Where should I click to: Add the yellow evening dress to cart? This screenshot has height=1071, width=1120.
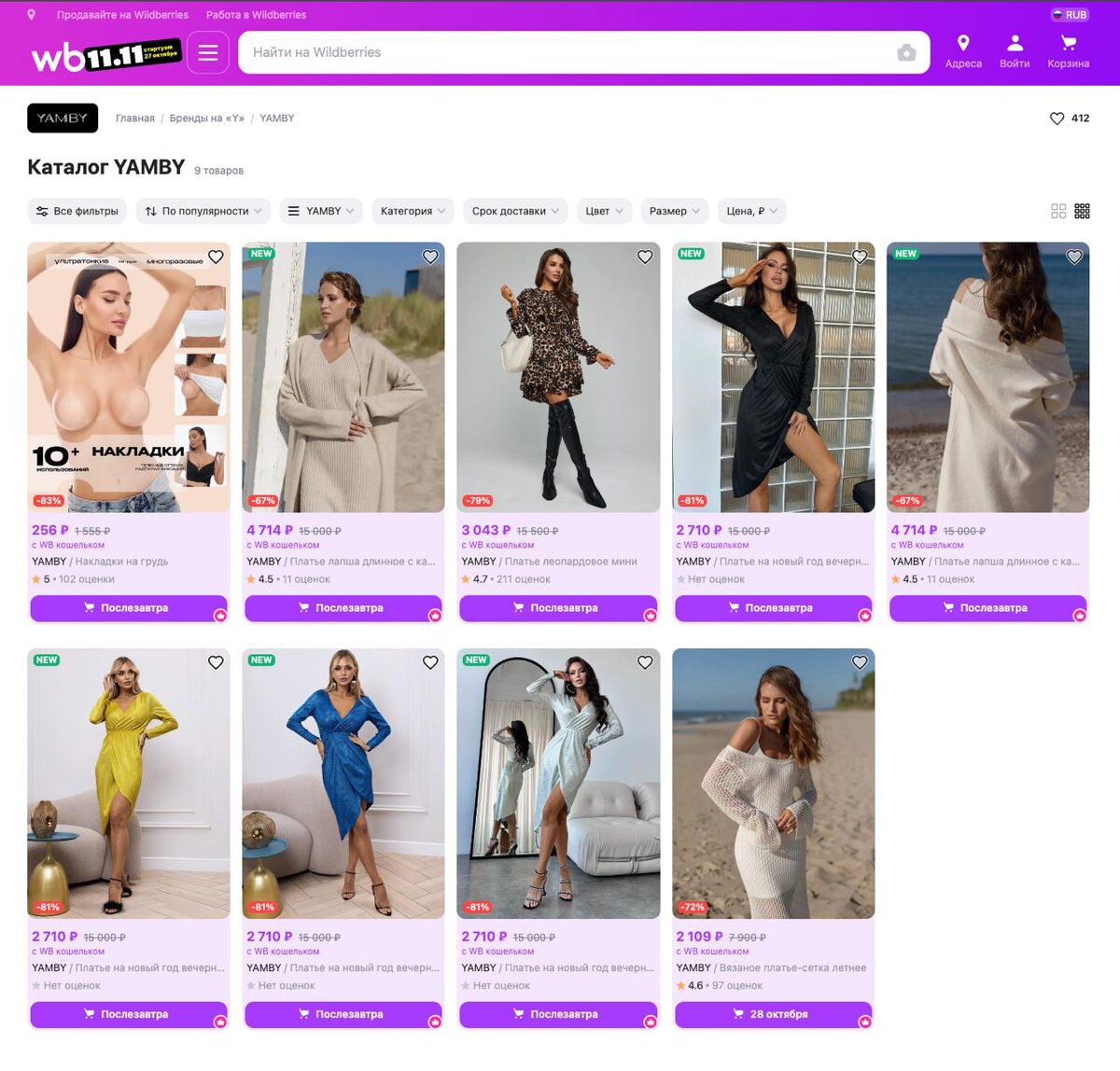pyautogui.click(x=129, y=1014)
